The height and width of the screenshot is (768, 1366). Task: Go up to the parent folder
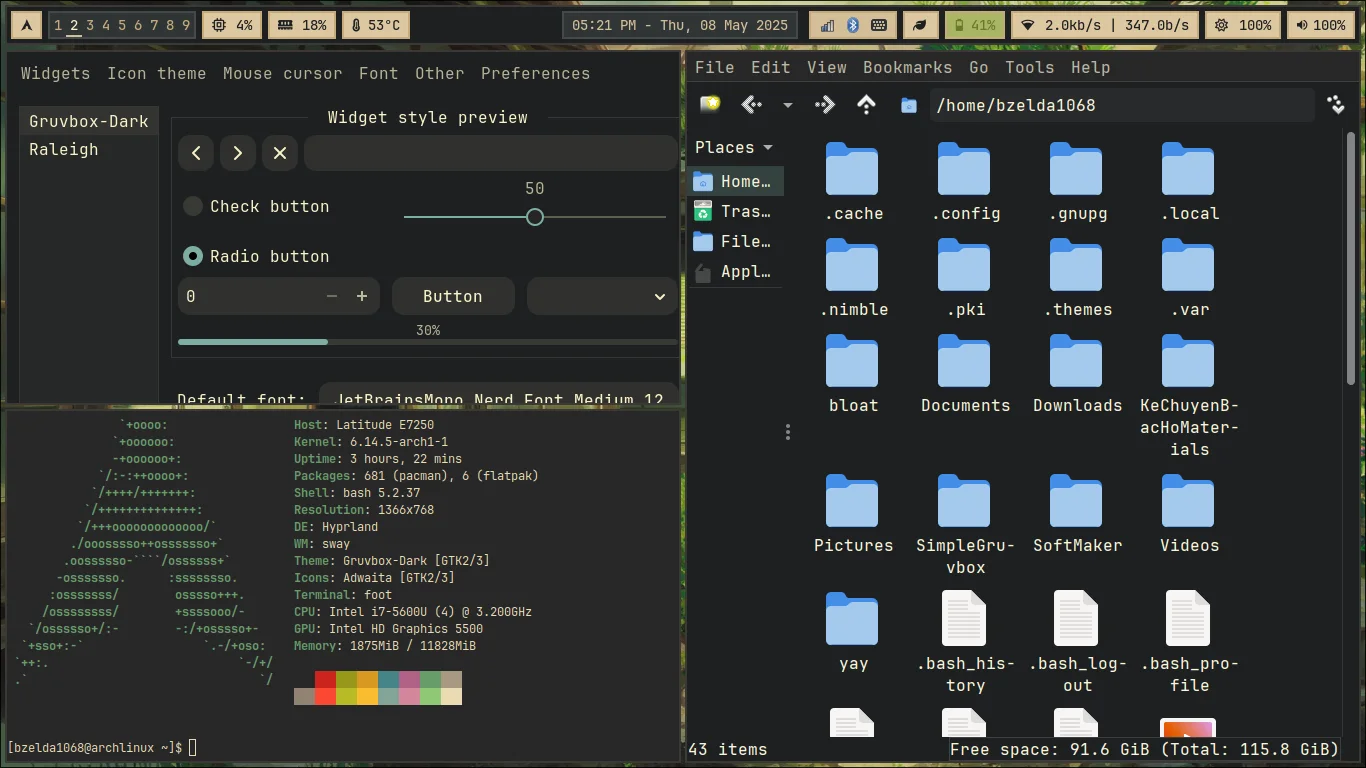(x=866, y=104)
